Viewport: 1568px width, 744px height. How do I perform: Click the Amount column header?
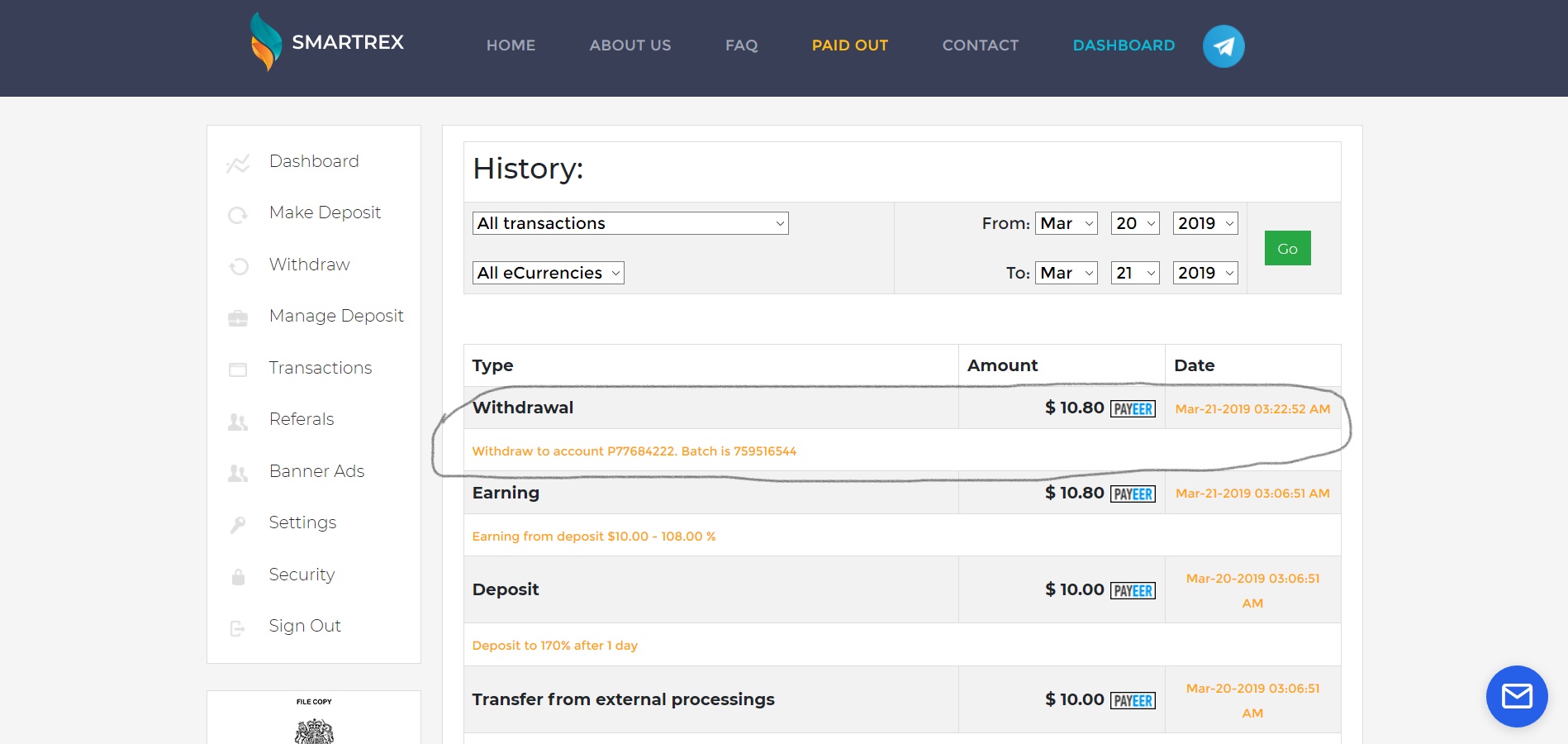coord(1002,365)
